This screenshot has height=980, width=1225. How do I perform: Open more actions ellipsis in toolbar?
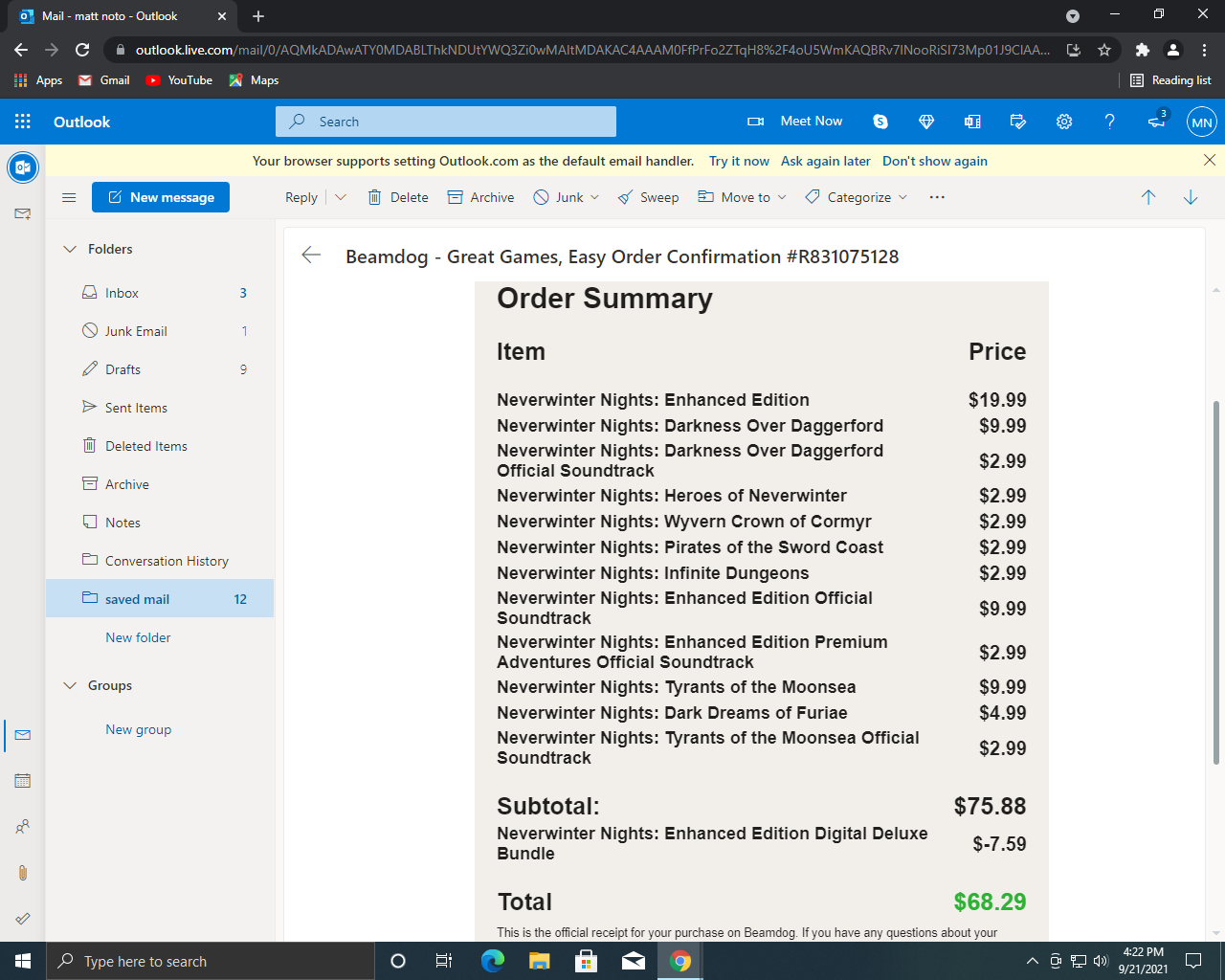point(937,197)
